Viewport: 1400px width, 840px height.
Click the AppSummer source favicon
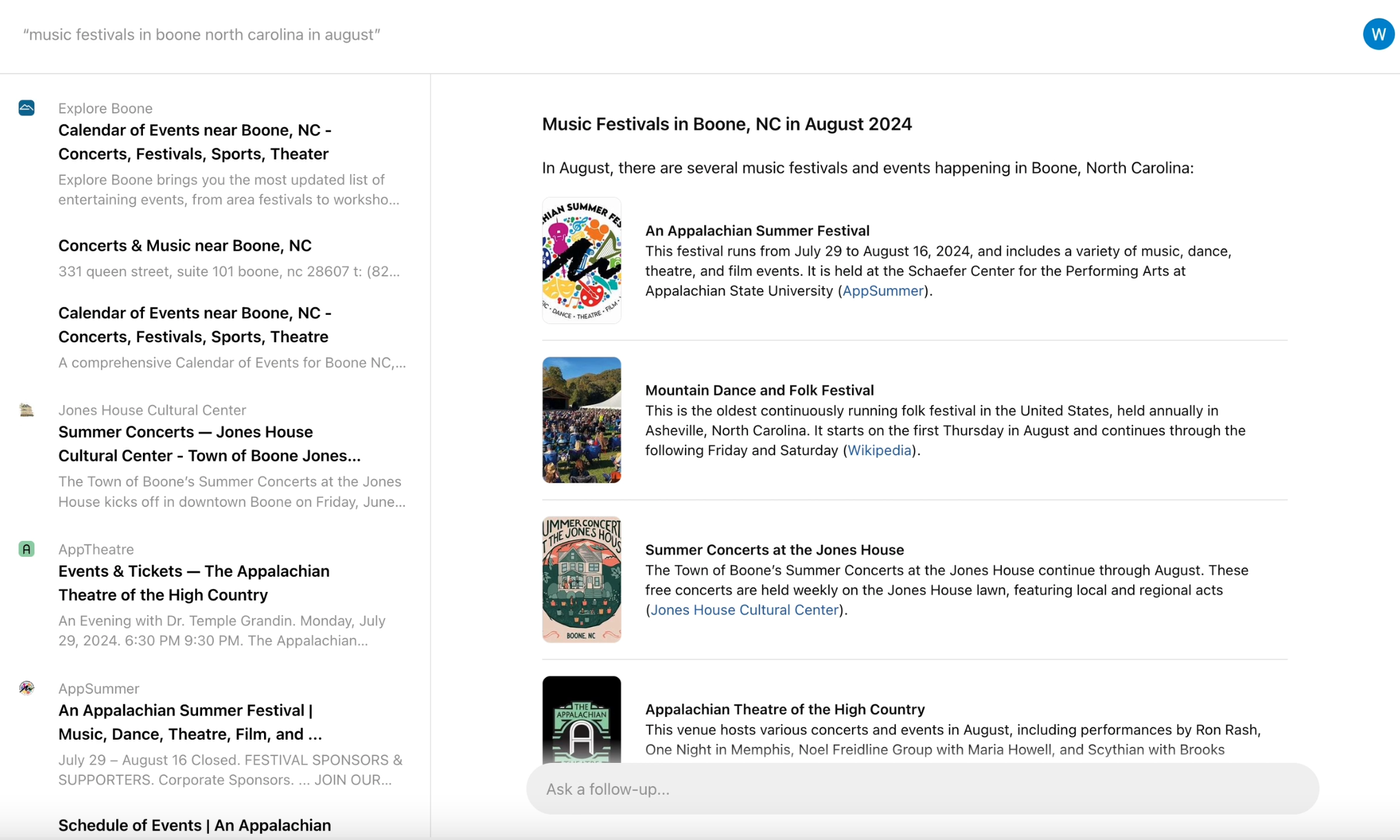point(26,688)
